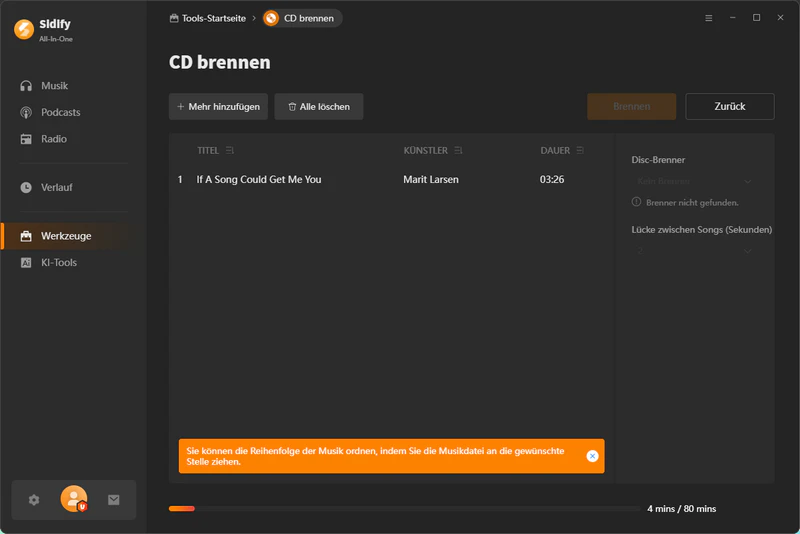Viewport: 800px width, 534px height.
Task: Click Alle löschen button
Action: [x=319, y=107]
